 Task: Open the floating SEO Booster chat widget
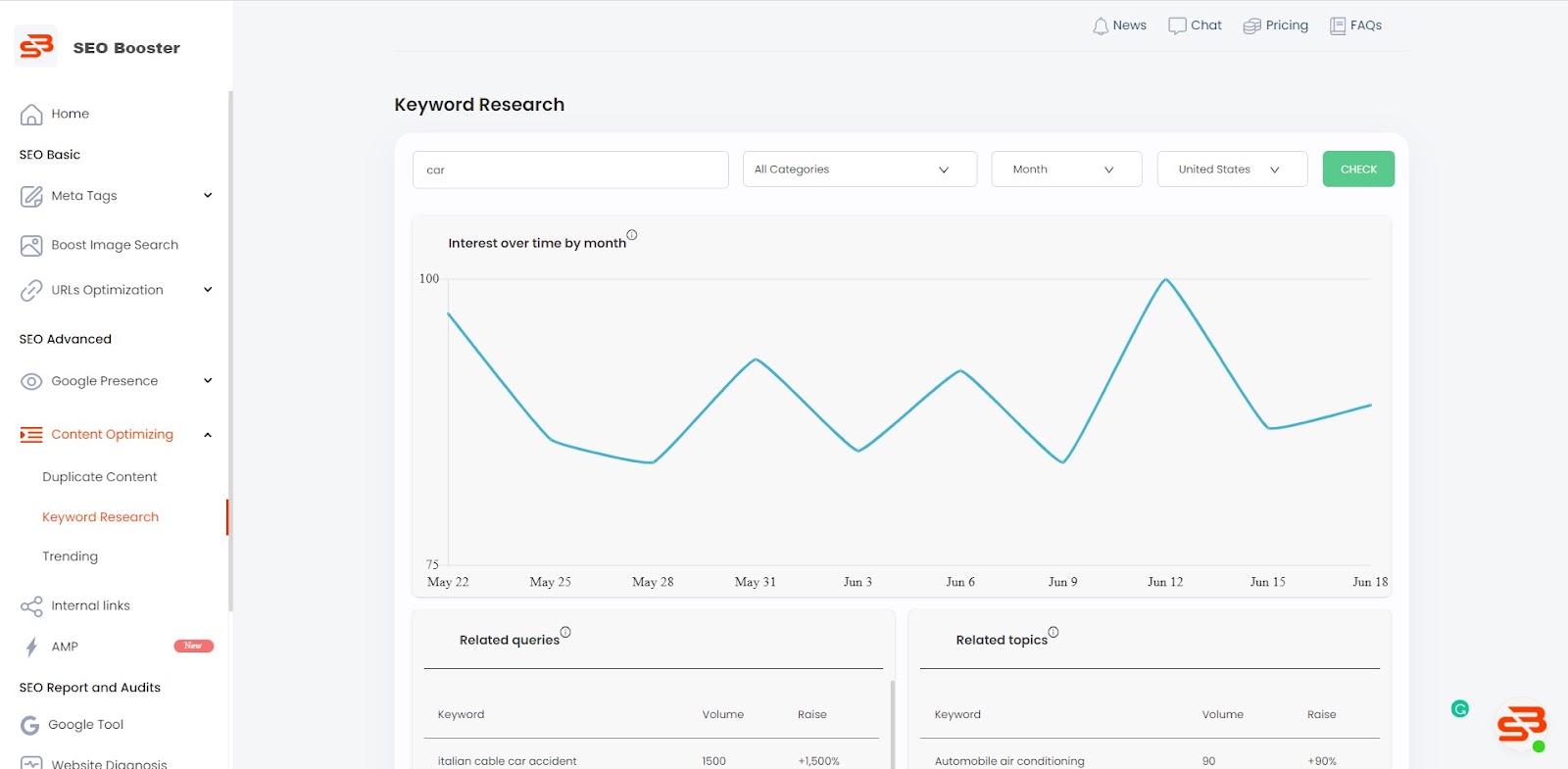1521,726
